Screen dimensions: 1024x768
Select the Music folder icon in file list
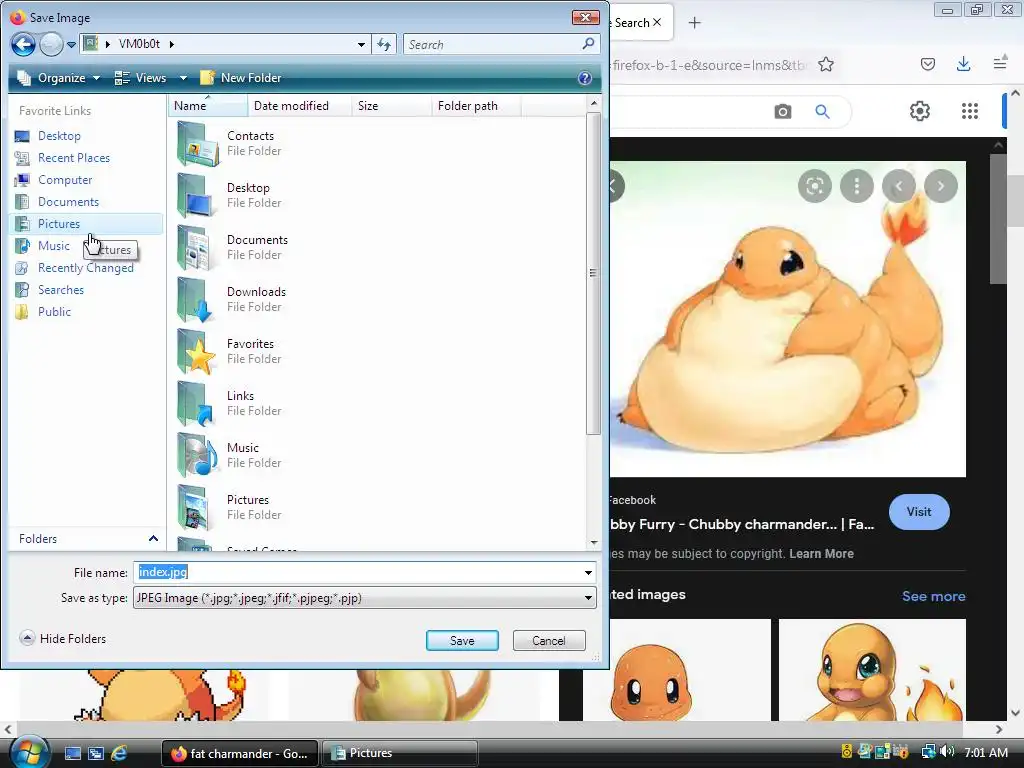pyautogui.click(x=198, y=455)
